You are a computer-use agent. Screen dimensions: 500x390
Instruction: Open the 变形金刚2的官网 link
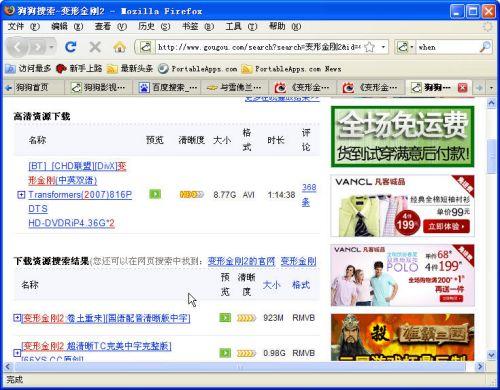click(241, 261)
